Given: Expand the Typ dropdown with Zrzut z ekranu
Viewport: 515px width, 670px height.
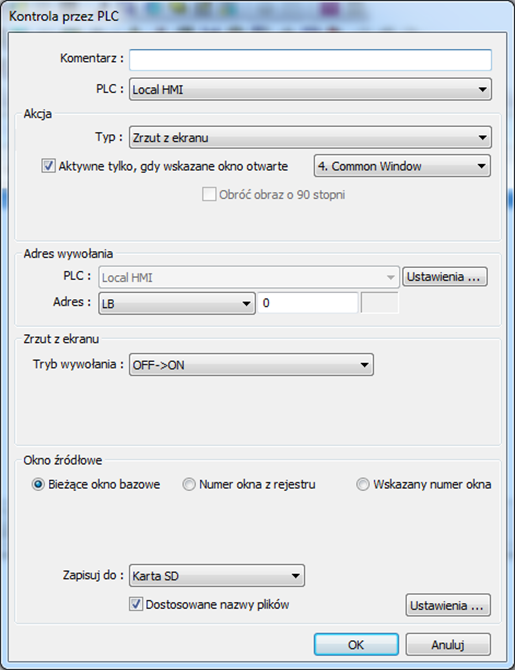Looking at the screenshot, I should 310,138.
